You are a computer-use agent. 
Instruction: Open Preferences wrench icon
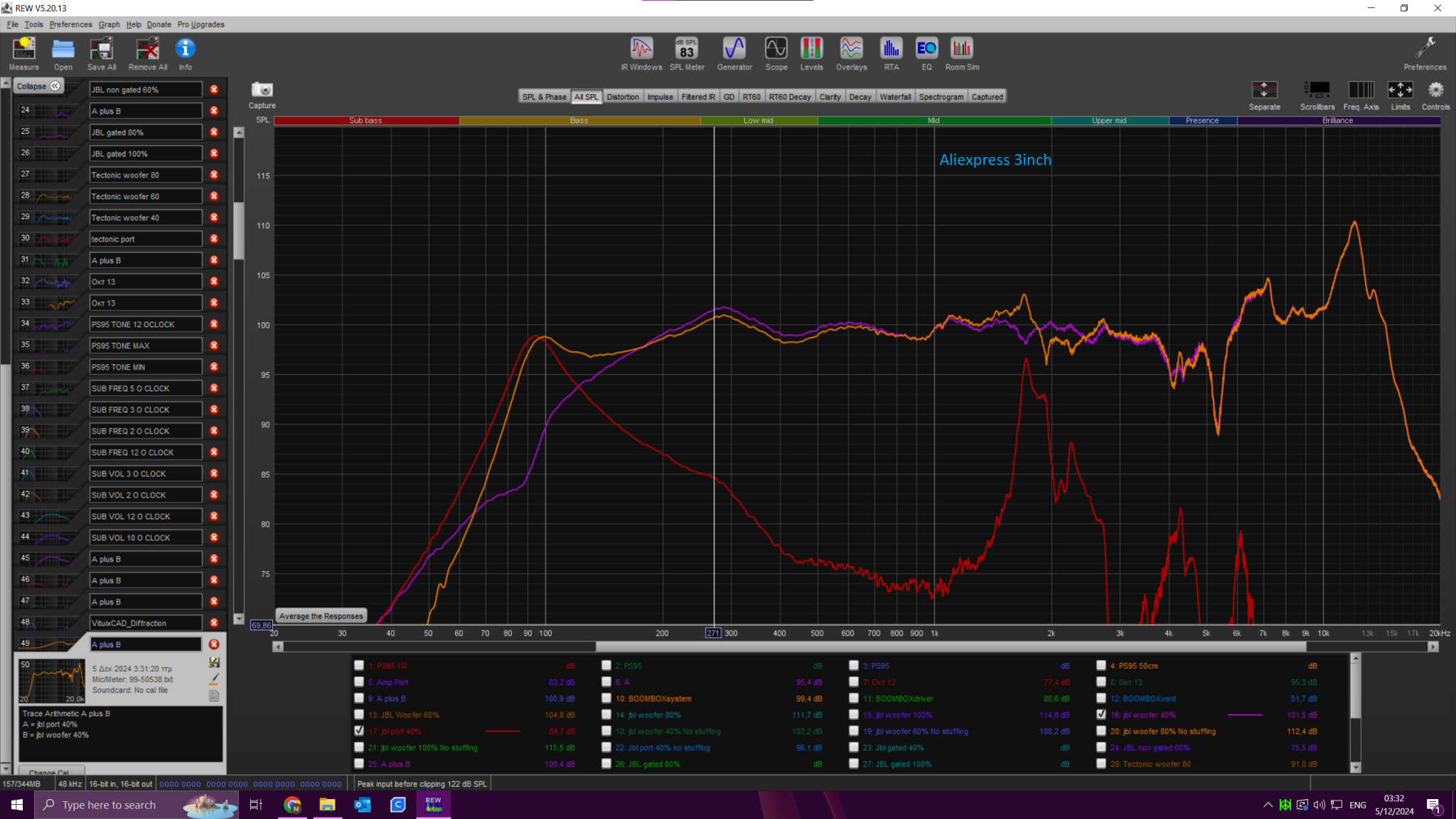(x=1425, y=54)
